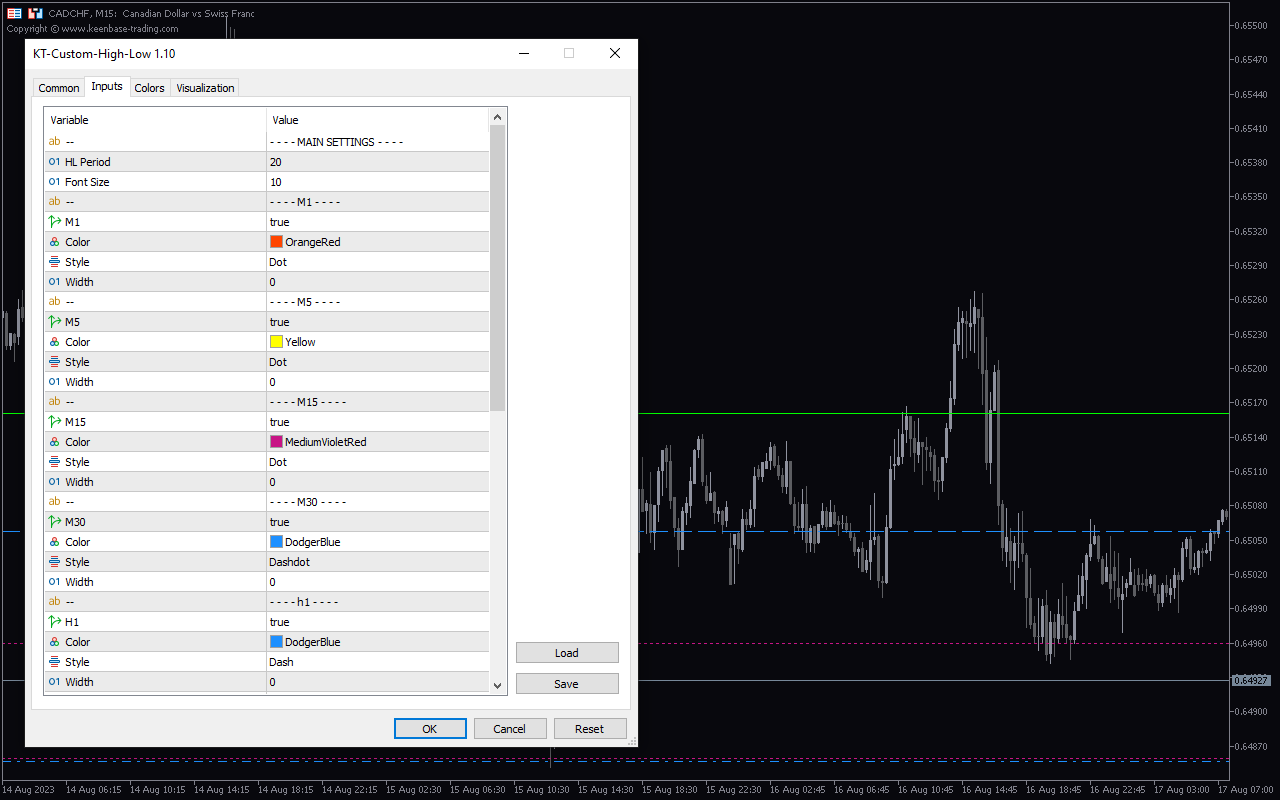Select the Yellow color swatch for M5
Viewport: 1280px width, 800px height.
pos(276,342)
